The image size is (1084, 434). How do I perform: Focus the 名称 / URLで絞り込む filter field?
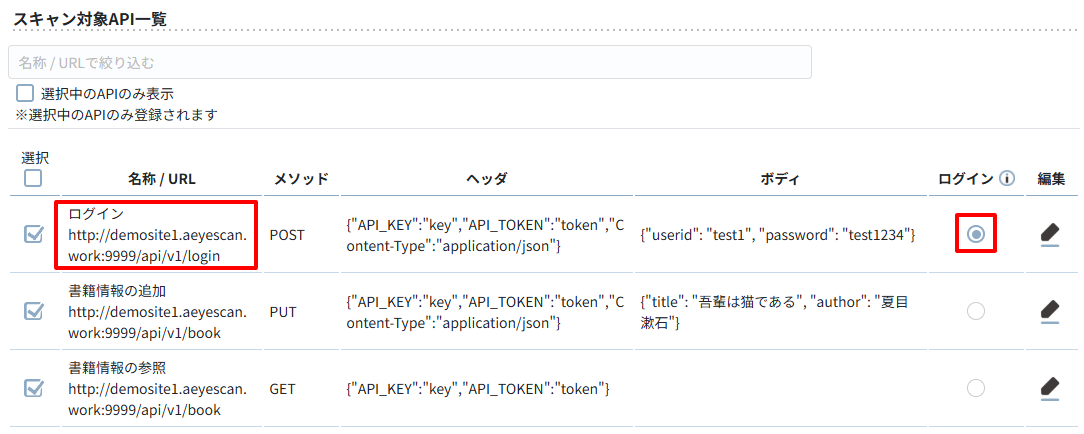coord(410,62)
